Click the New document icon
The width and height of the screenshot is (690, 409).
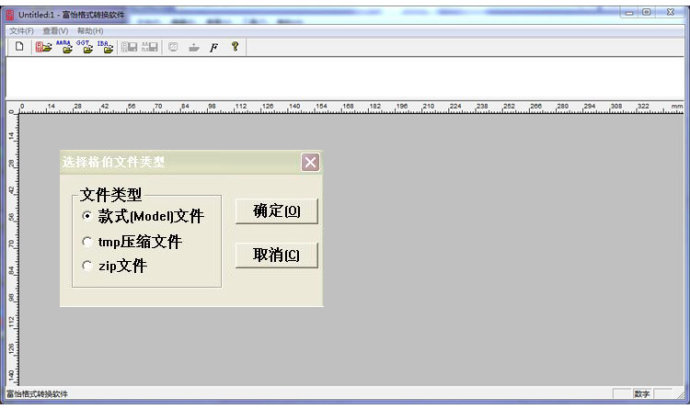(18, 47)
